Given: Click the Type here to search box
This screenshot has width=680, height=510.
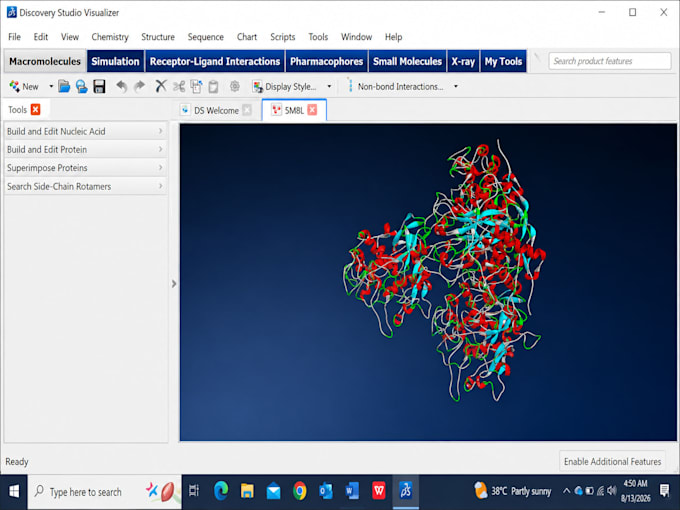Looking at the screenshot, I should [104, 492].
